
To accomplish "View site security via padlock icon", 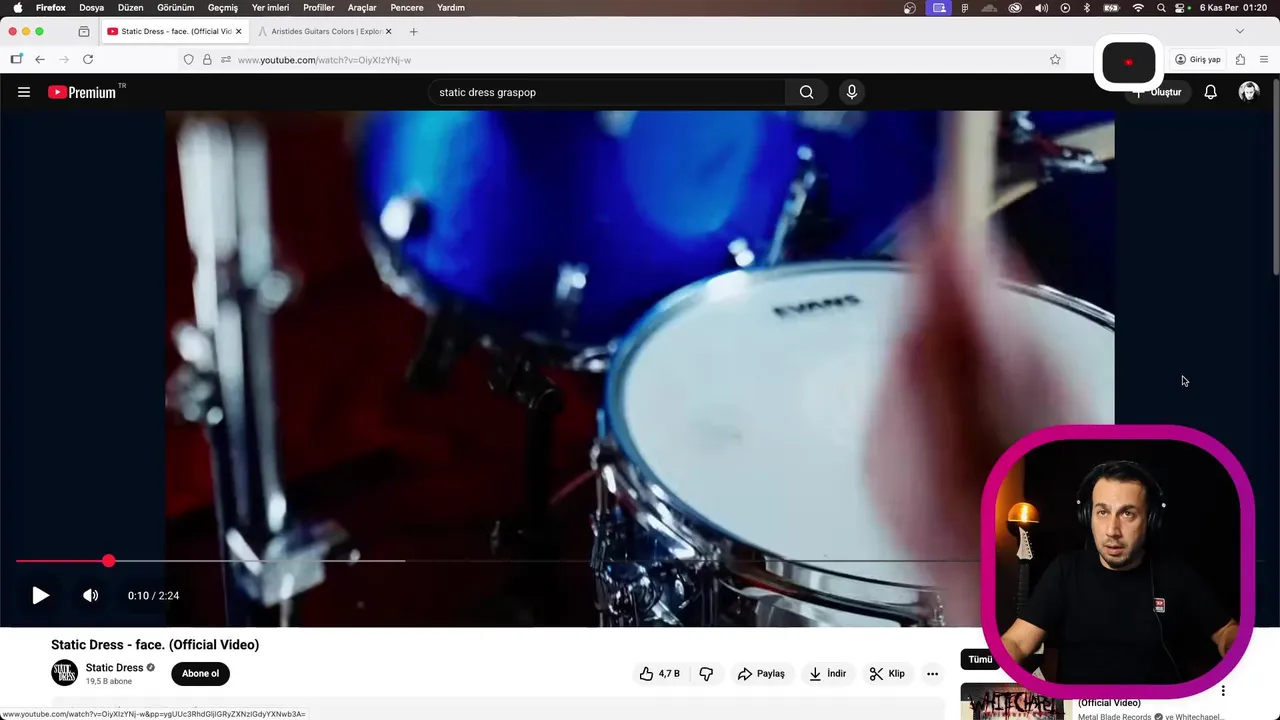I will [207, 60].
